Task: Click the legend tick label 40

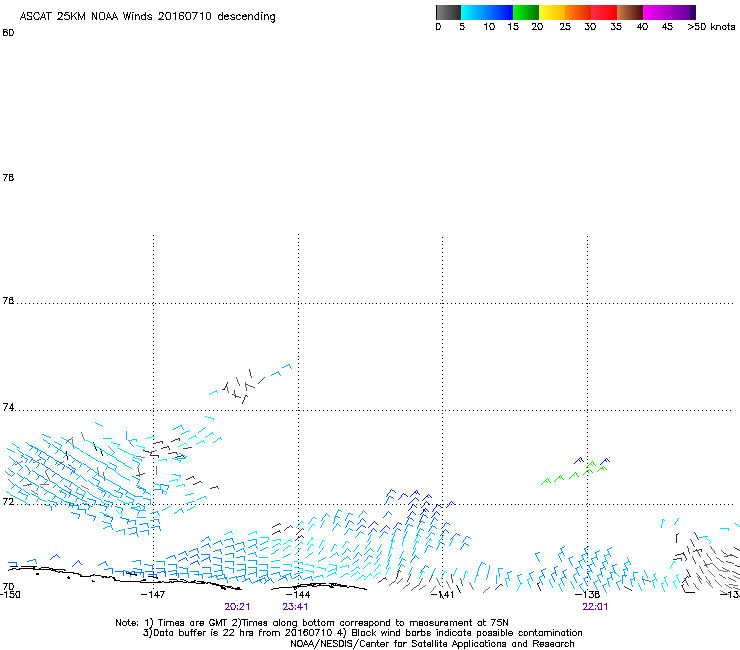Action: (642, 27)
